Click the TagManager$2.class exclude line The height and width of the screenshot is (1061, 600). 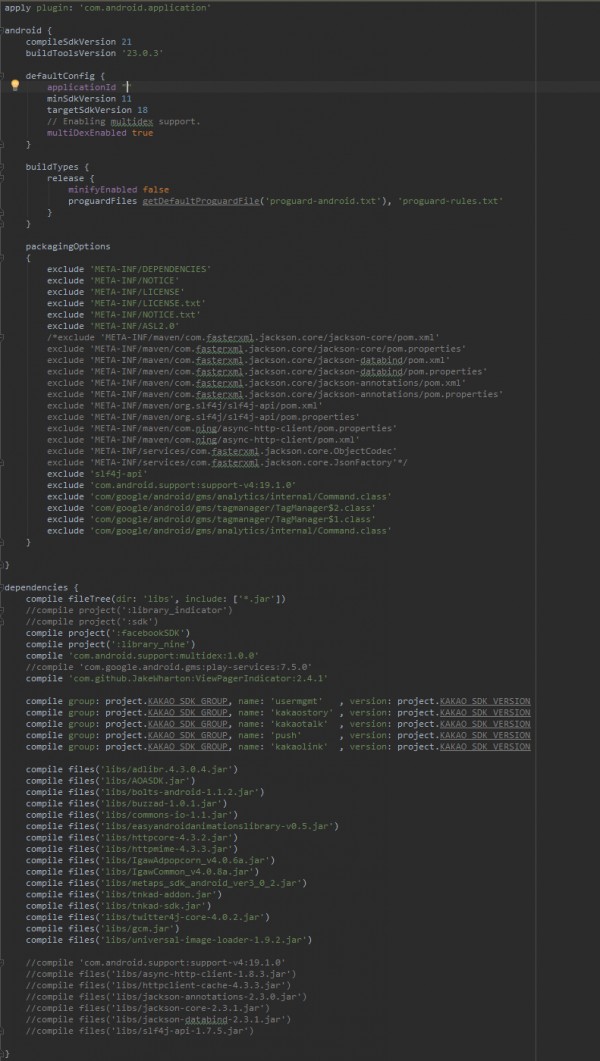point(211,507)
